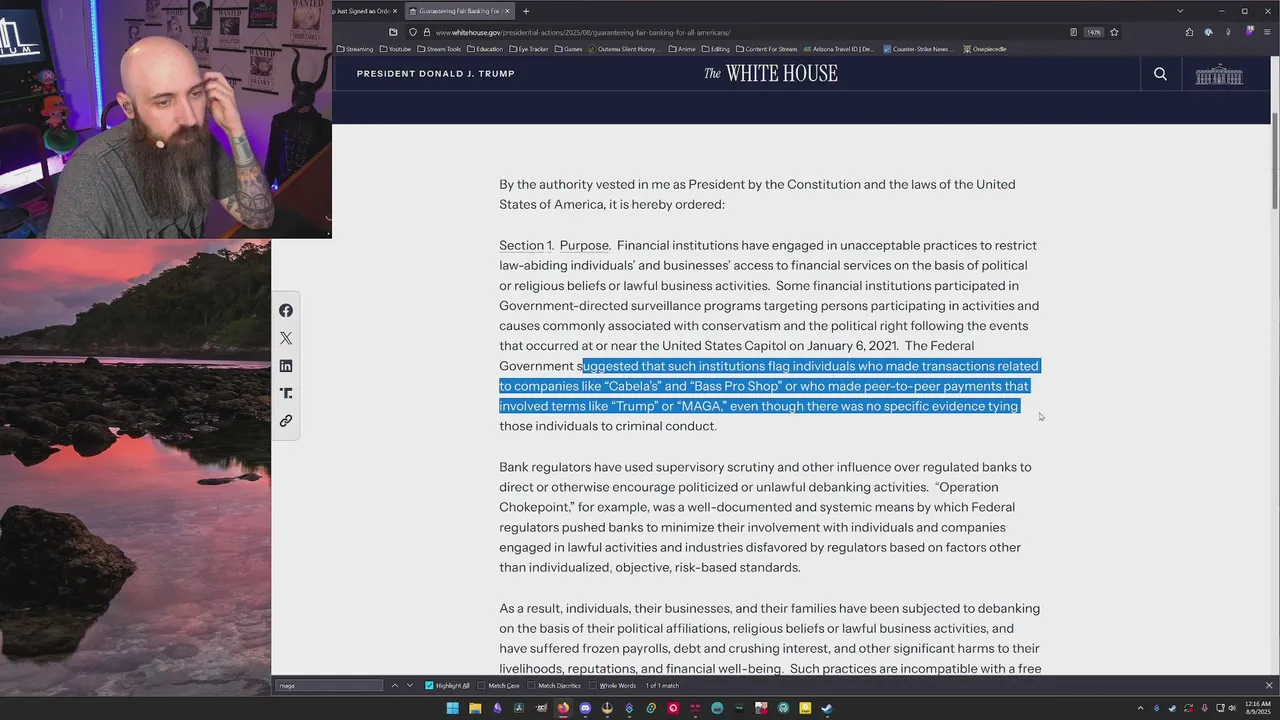Viewport: 1280px width, 720px height.
Task: Open the Content For Stream bookmarks folder
Action: coord(767,49)
